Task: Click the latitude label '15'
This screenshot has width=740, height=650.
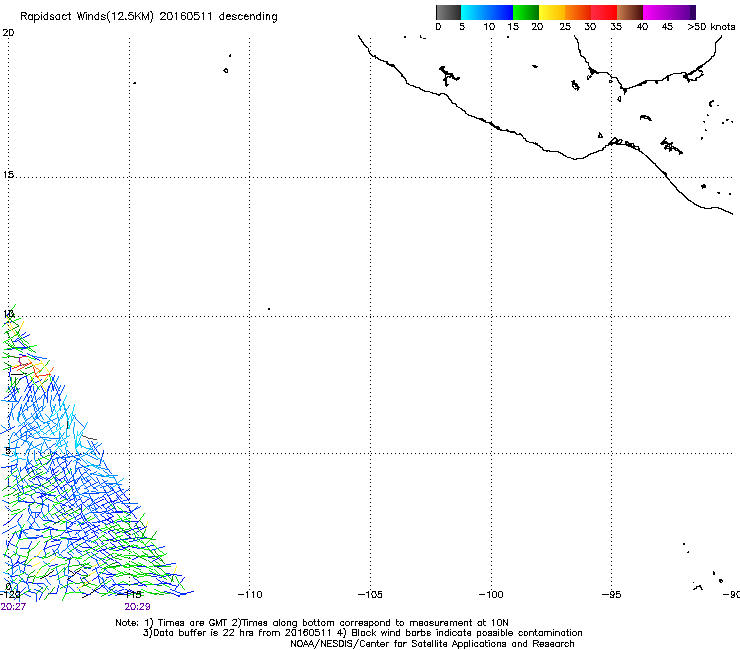Action: [8, 175]
